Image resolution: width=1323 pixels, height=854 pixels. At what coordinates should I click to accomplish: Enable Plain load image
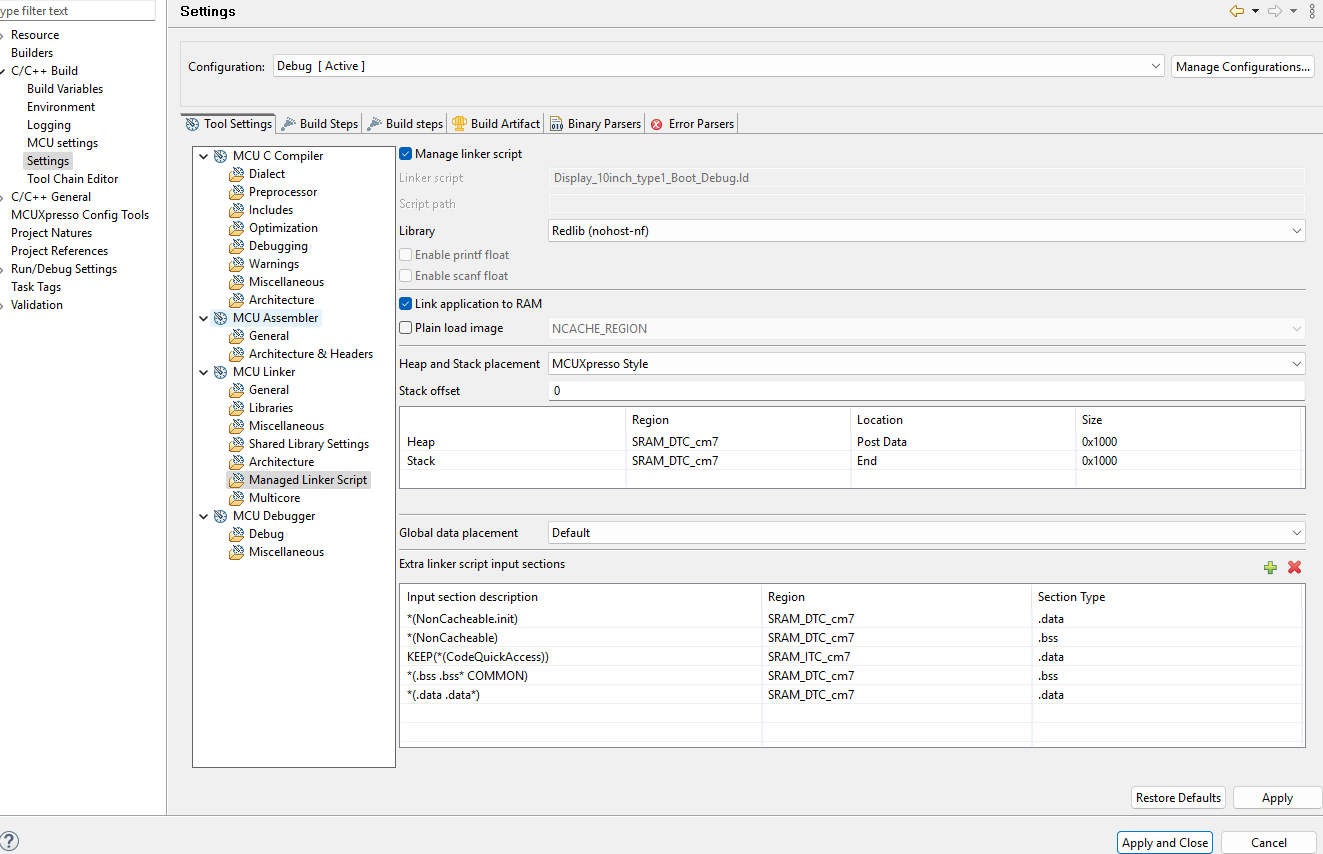[405, 327]
